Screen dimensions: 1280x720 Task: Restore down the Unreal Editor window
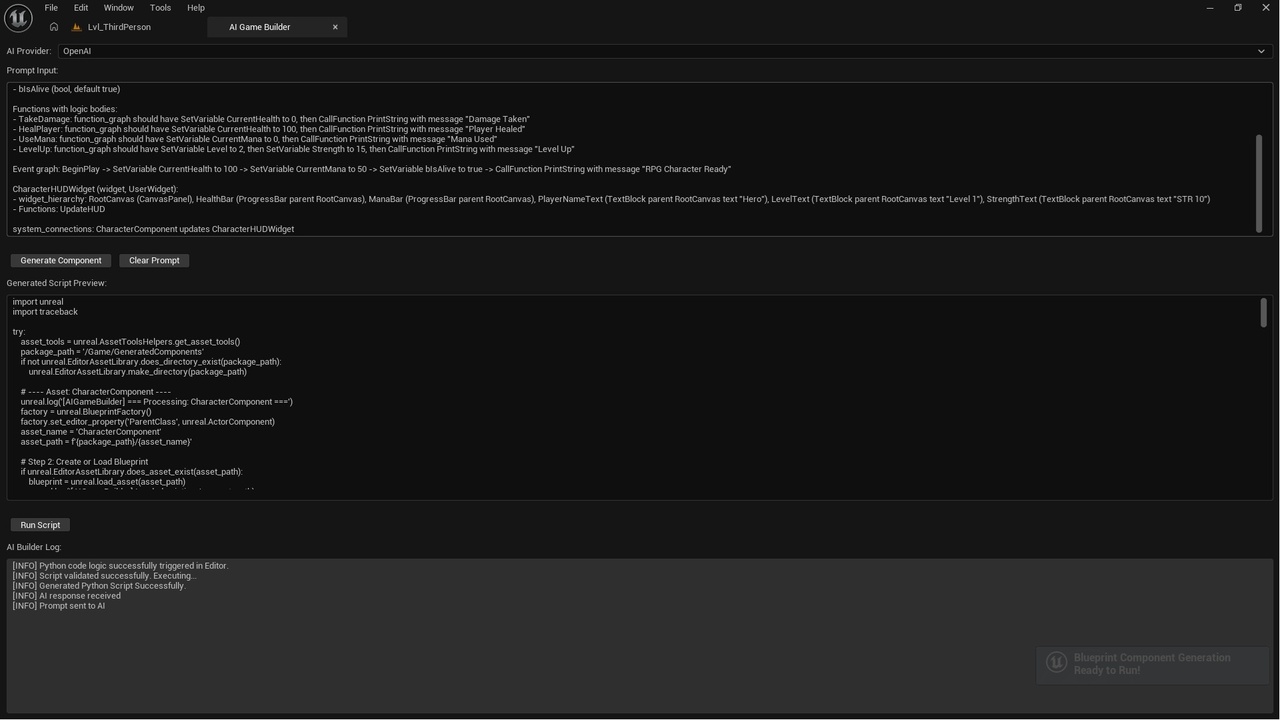pos(1238,8)
